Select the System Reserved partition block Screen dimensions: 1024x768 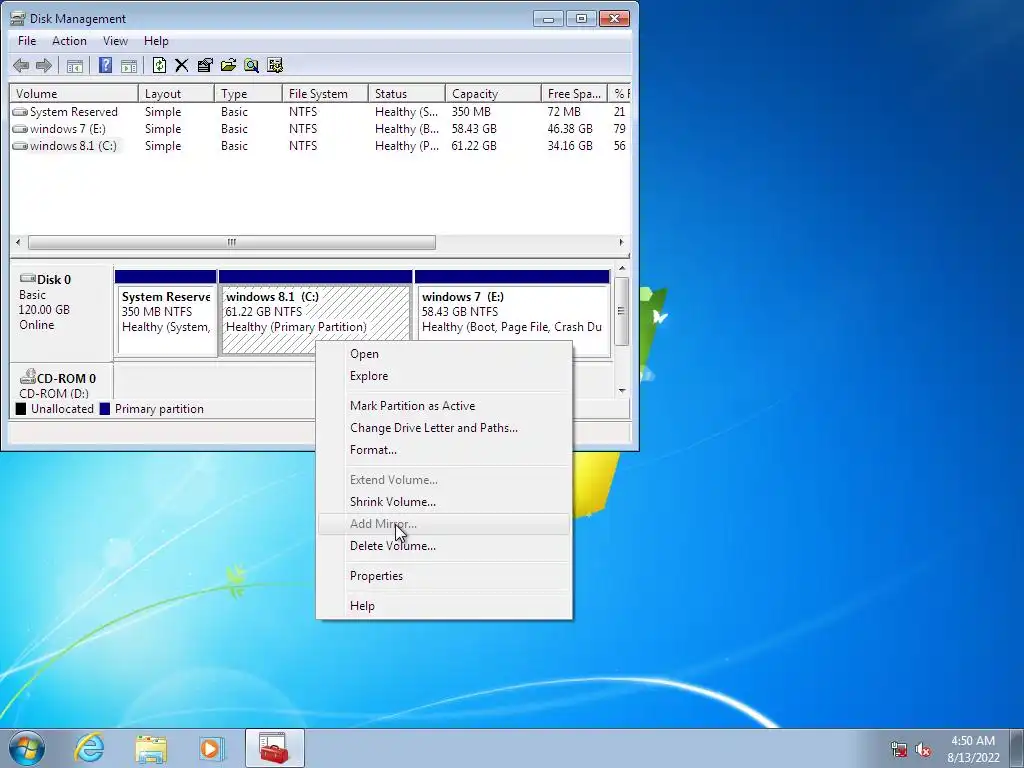point(166,313)
